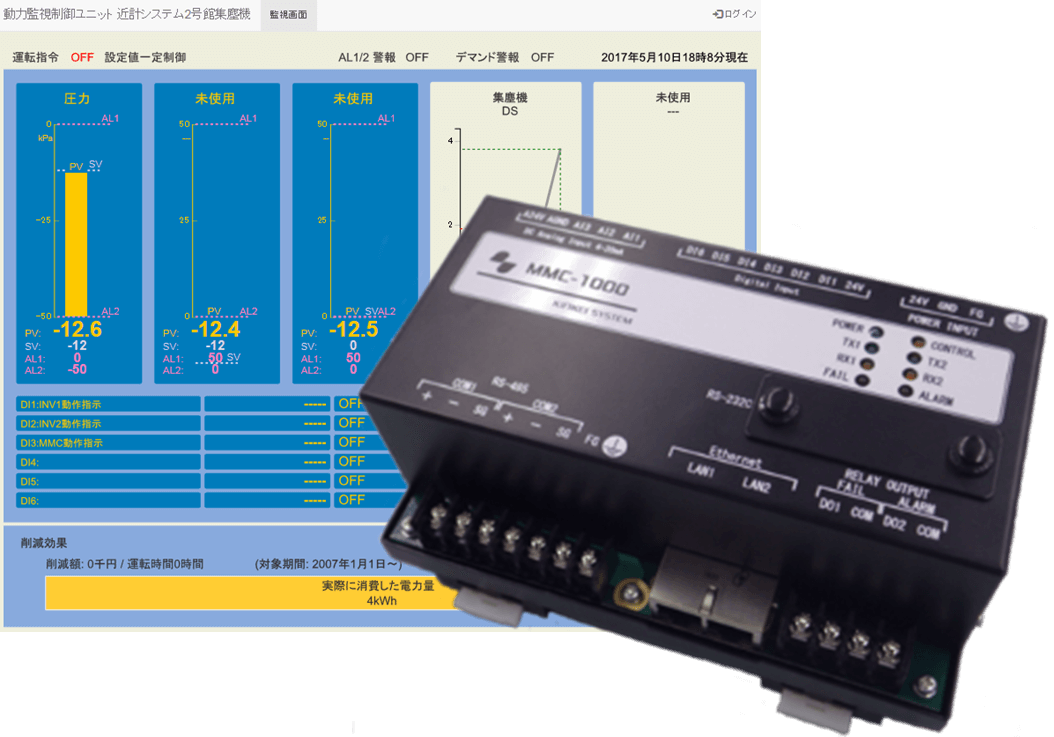
Task: Click the yellow PV bar in 圧力 gauge
Action: pyautogui.click(x=76, y=244)
